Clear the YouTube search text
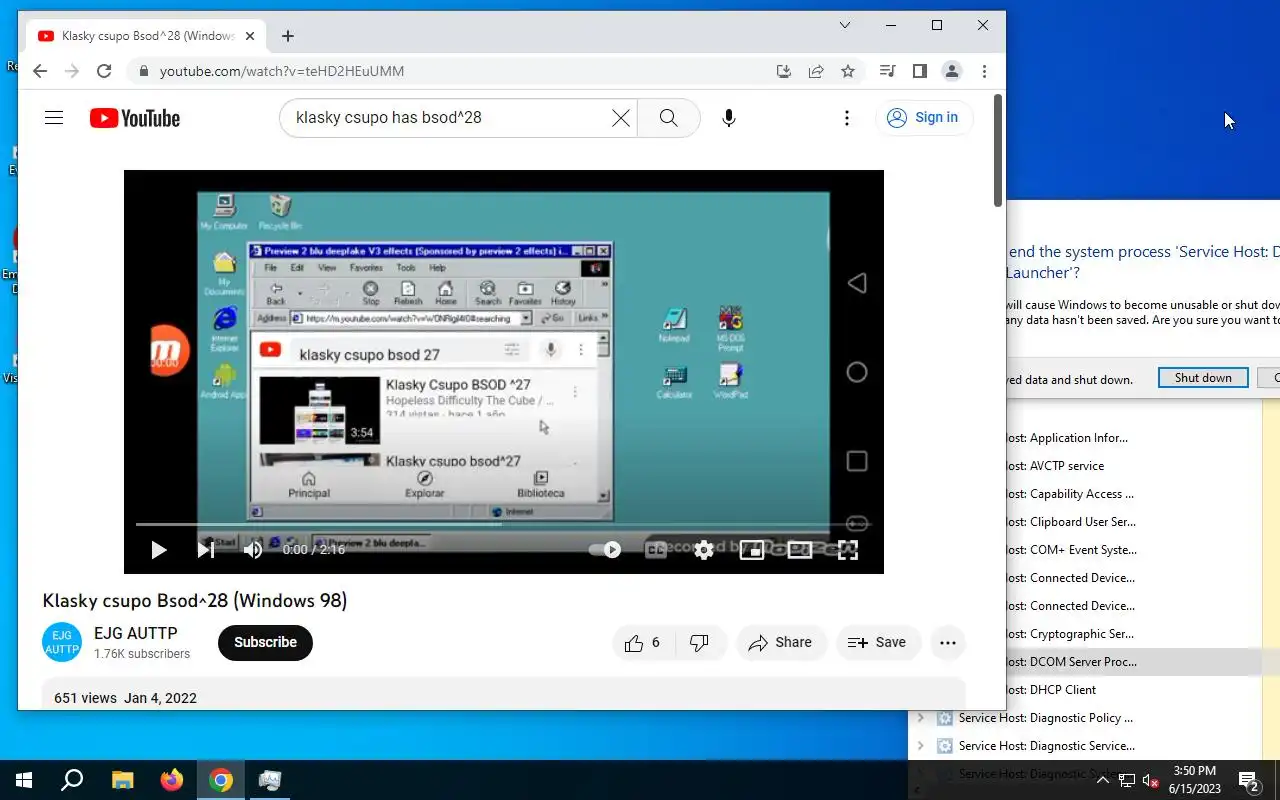 [621, 118]
